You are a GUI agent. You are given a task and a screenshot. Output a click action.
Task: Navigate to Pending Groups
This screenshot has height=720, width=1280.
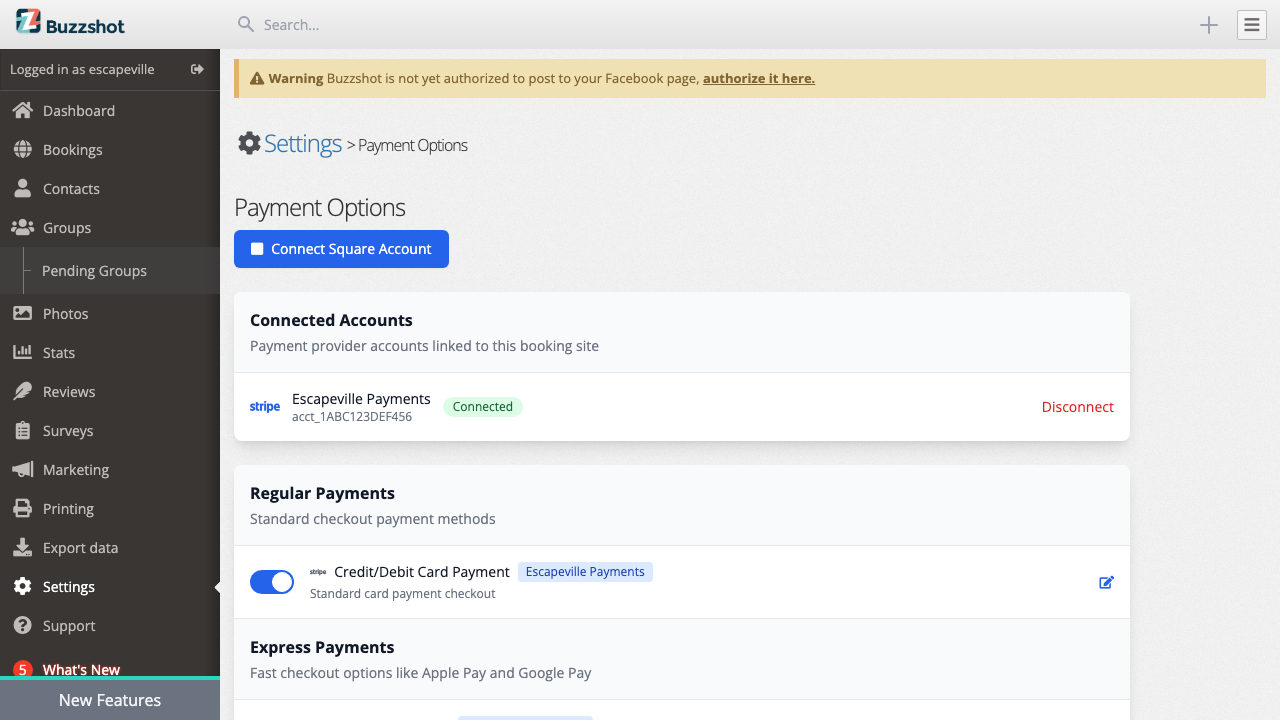tap(94, 270)
